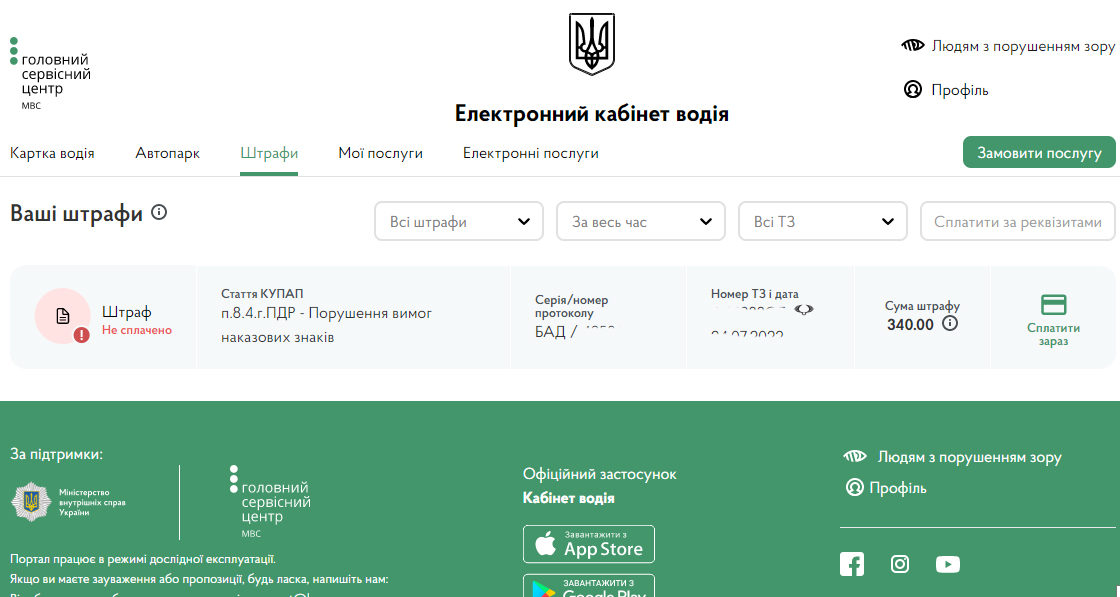Open Facebook page from footer
This screenshot has width=1120, height=597.
[852, 564]
